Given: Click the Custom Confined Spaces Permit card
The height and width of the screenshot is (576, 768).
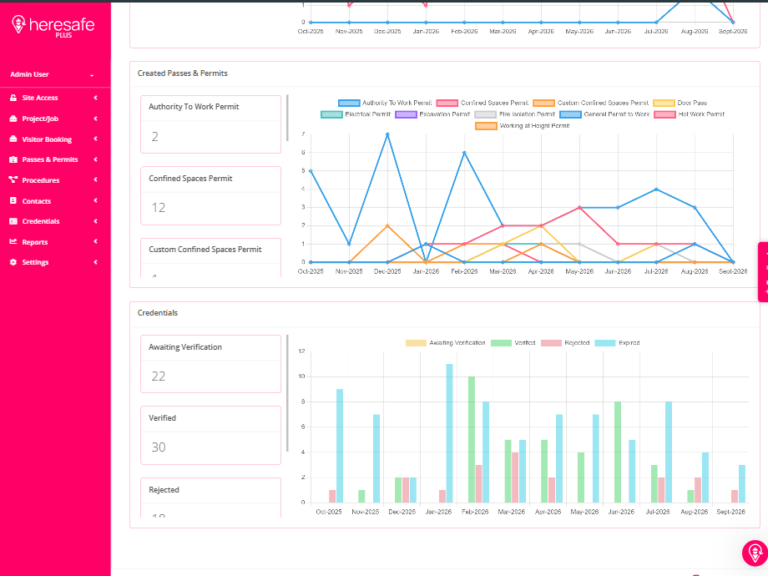Looking at the screenshot, I should tap(211, 258).
